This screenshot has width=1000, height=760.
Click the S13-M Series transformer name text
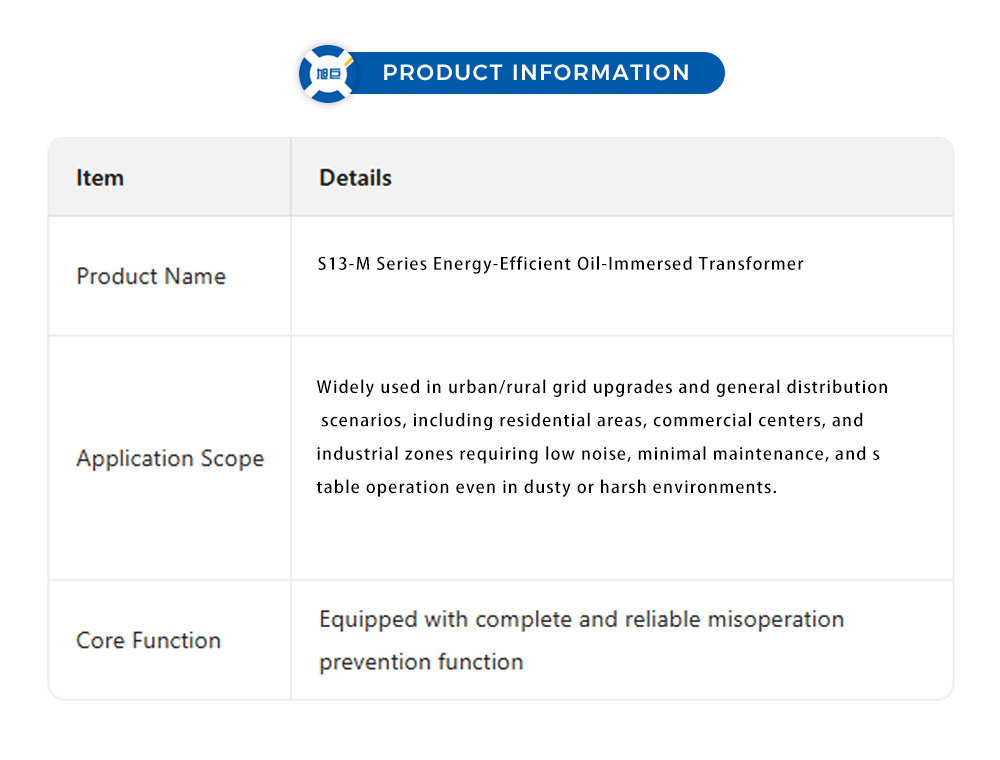coord(560,264)
